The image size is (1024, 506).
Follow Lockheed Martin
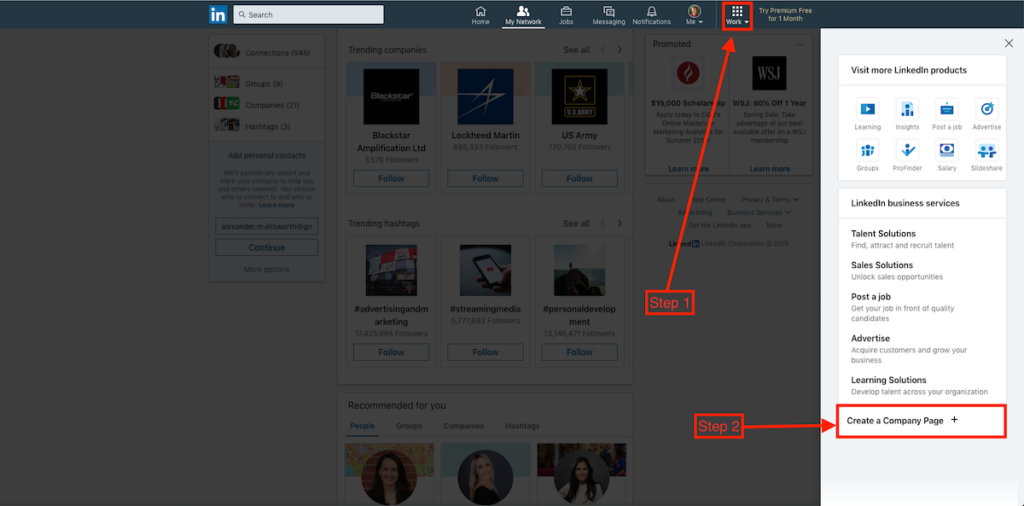pyautogui.click(x=485, y=178)
